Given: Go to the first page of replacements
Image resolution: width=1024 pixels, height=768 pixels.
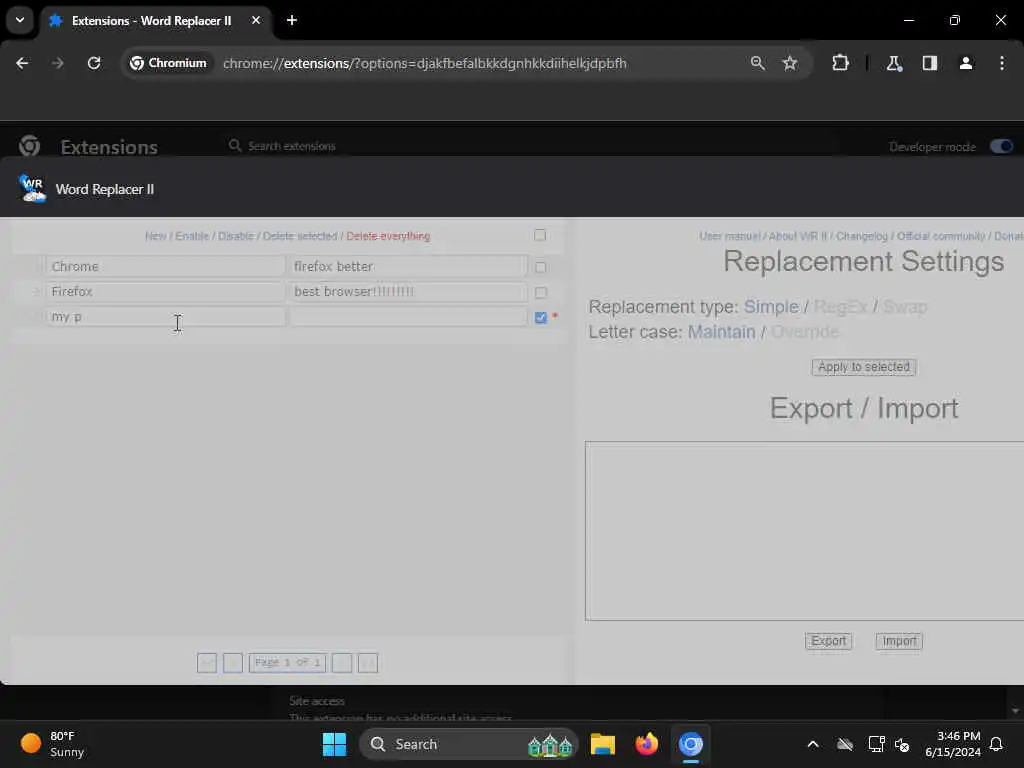Looking at the screenshot, I should click(207, 663).
